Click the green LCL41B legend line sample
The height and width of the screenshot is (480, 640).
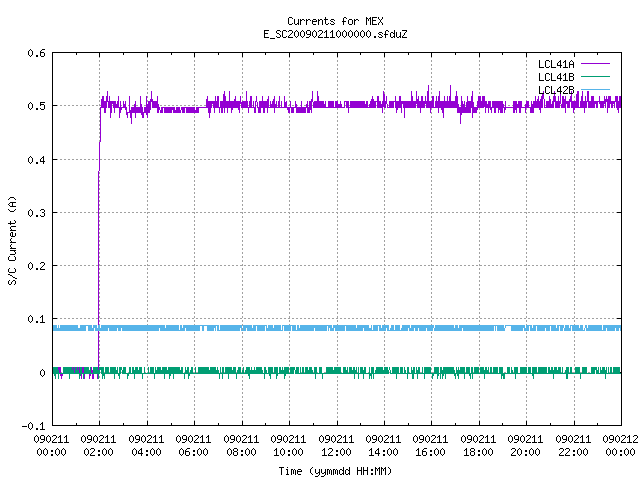click(595, 76)
